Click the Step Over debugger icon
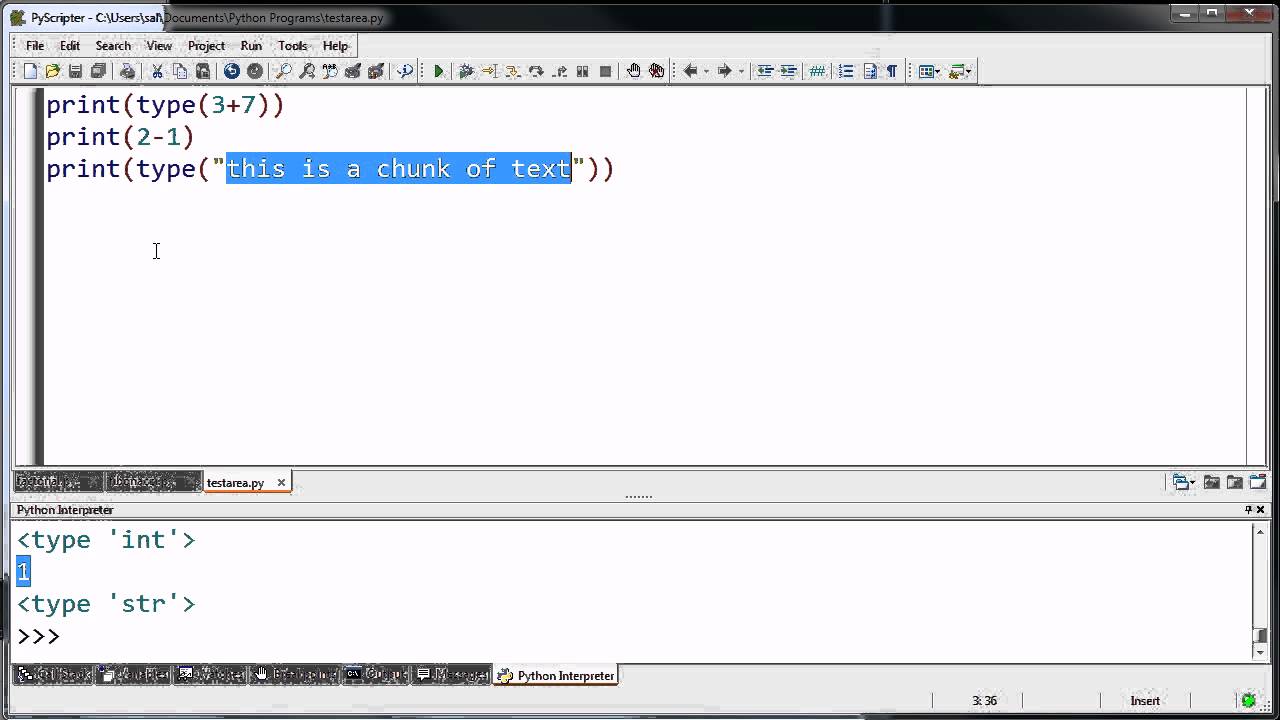Image resolution: width=1280 pixels, height=720 pixels. click(x=536, y=71)
